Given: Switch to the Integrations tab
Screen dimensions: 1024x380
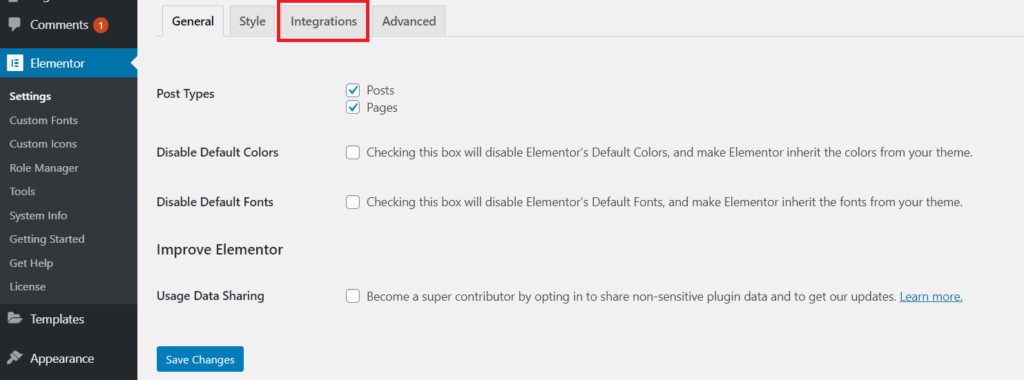Looking at the screenshot, I should point(323,22).
